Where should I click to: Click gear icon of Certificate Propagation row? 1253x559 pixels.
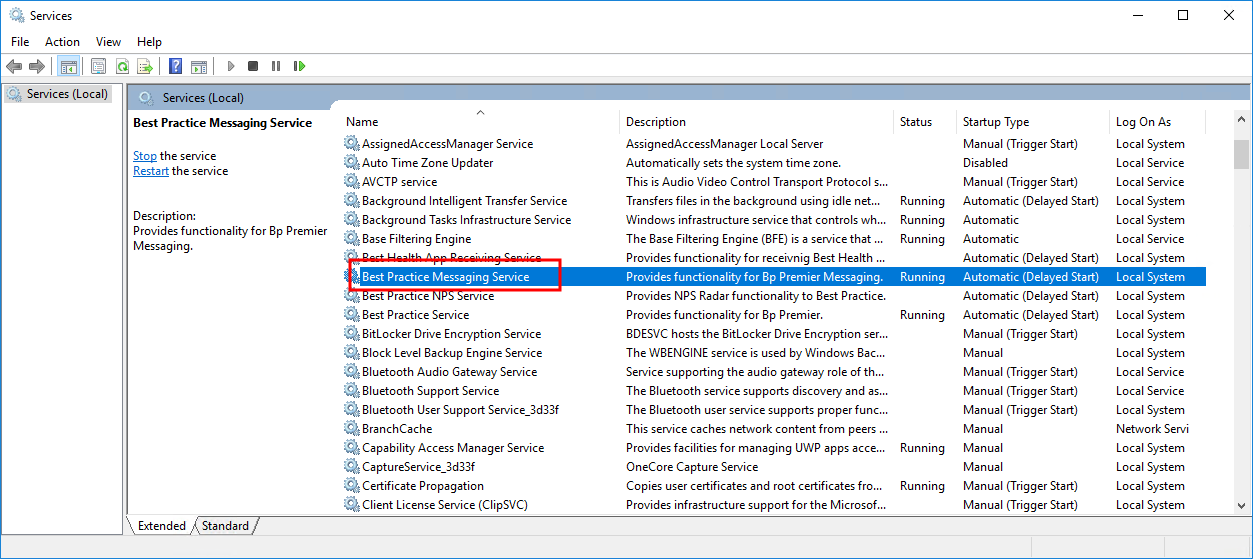(352, 486)
